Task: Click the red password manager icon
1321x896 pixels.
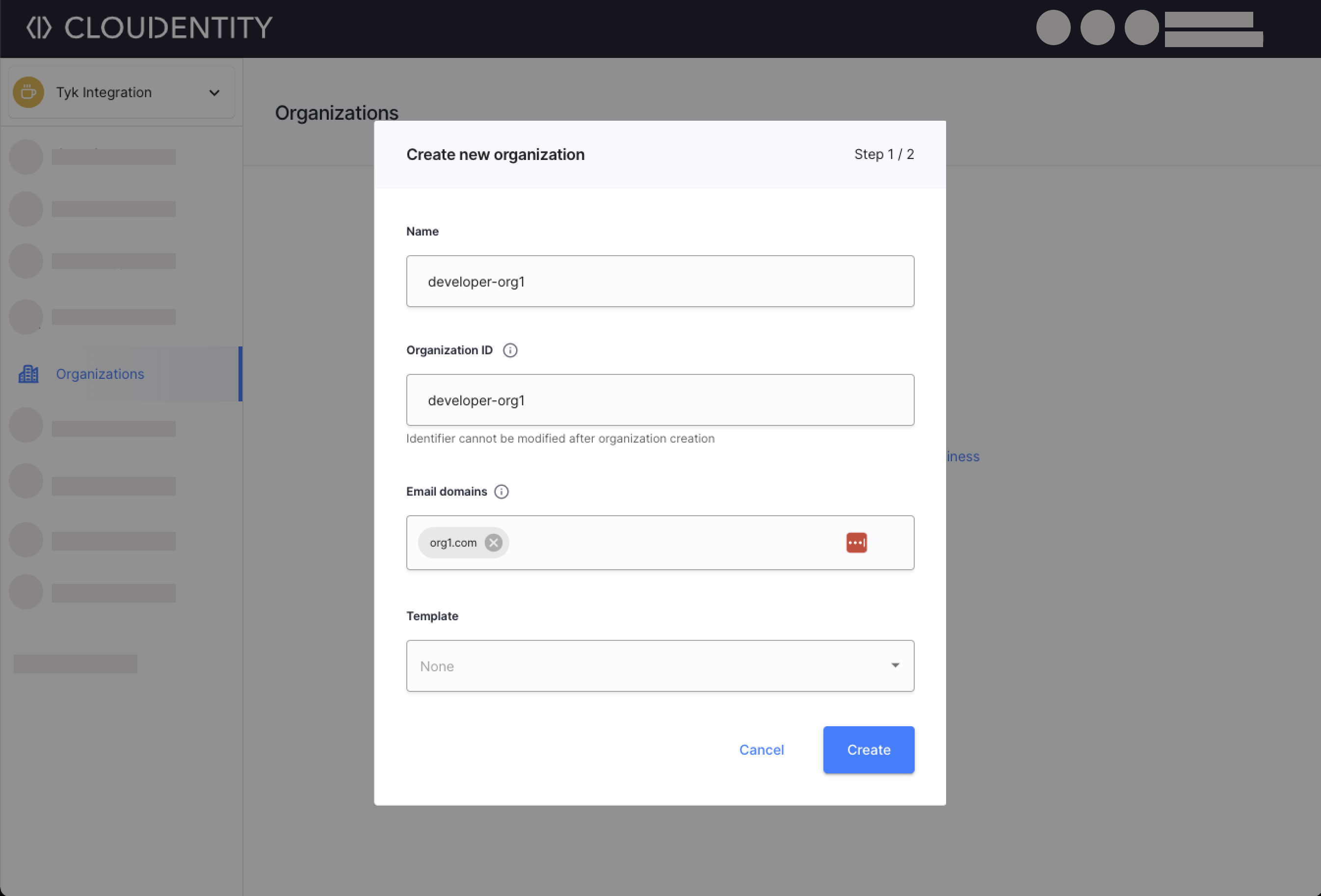Action: coord(856,542)
